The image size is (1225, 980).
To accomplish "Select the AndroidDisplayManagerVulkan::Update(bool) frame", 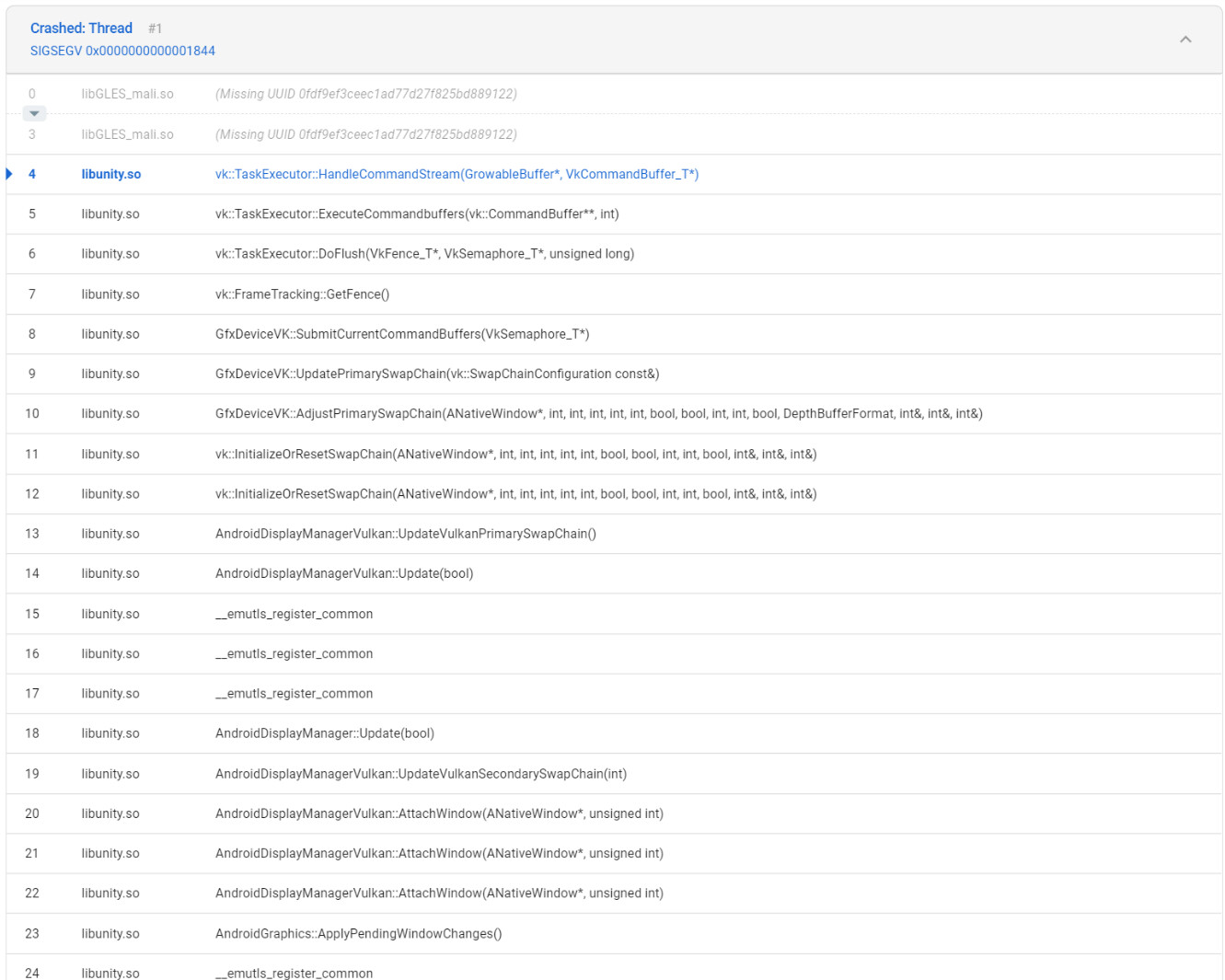I will (x=344, y=573).
